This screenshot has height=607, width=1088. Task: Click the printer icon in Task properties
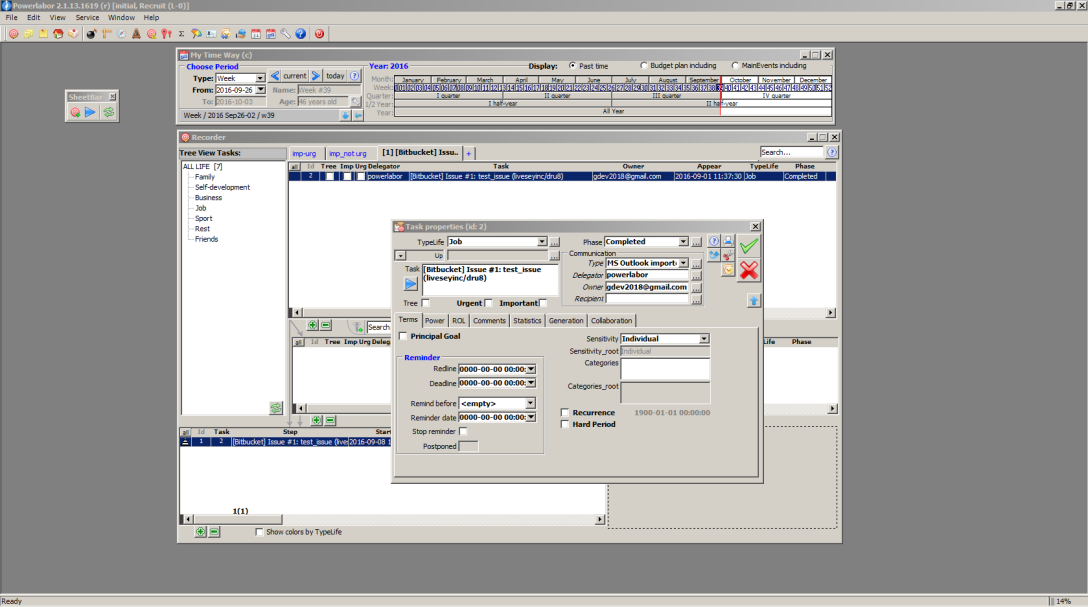point(728,241)
